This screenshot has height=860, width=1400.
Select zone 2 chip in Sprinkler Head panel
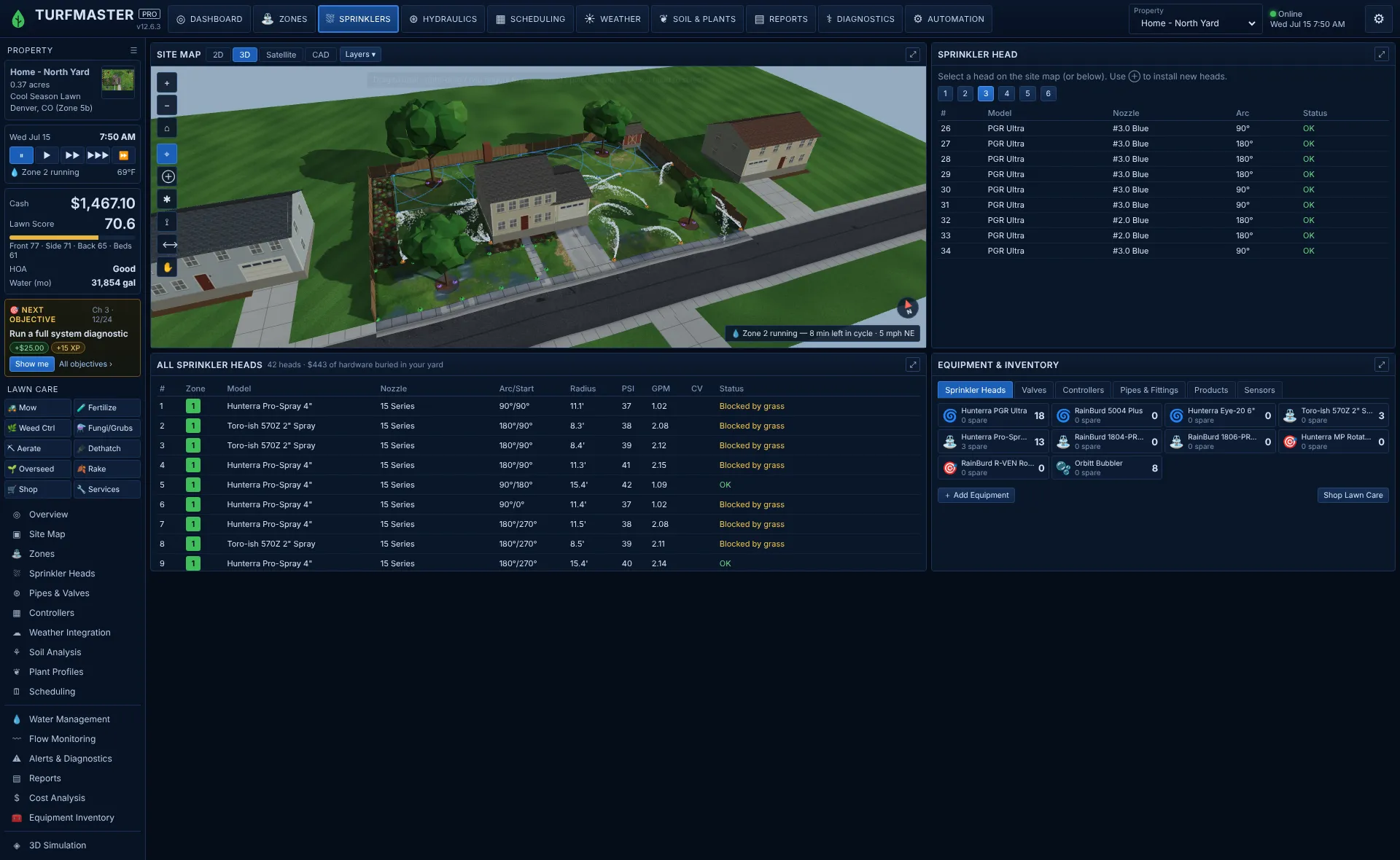[x=965, y=93]
